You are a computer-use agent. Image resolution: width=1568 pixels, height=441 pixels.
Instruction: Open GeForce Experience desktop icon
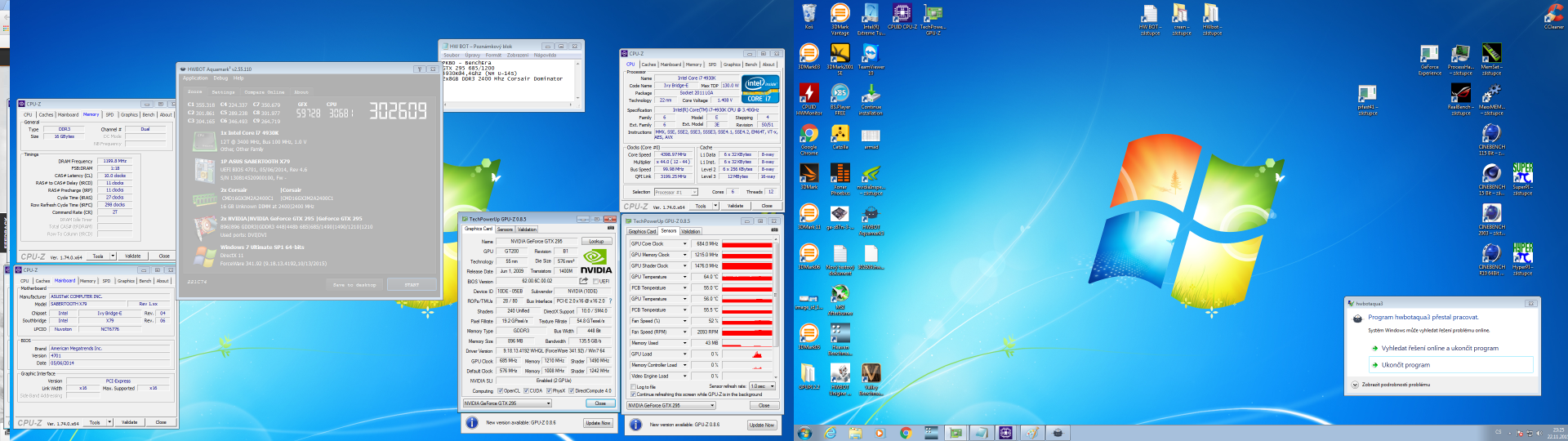(x=1429, y=59)
